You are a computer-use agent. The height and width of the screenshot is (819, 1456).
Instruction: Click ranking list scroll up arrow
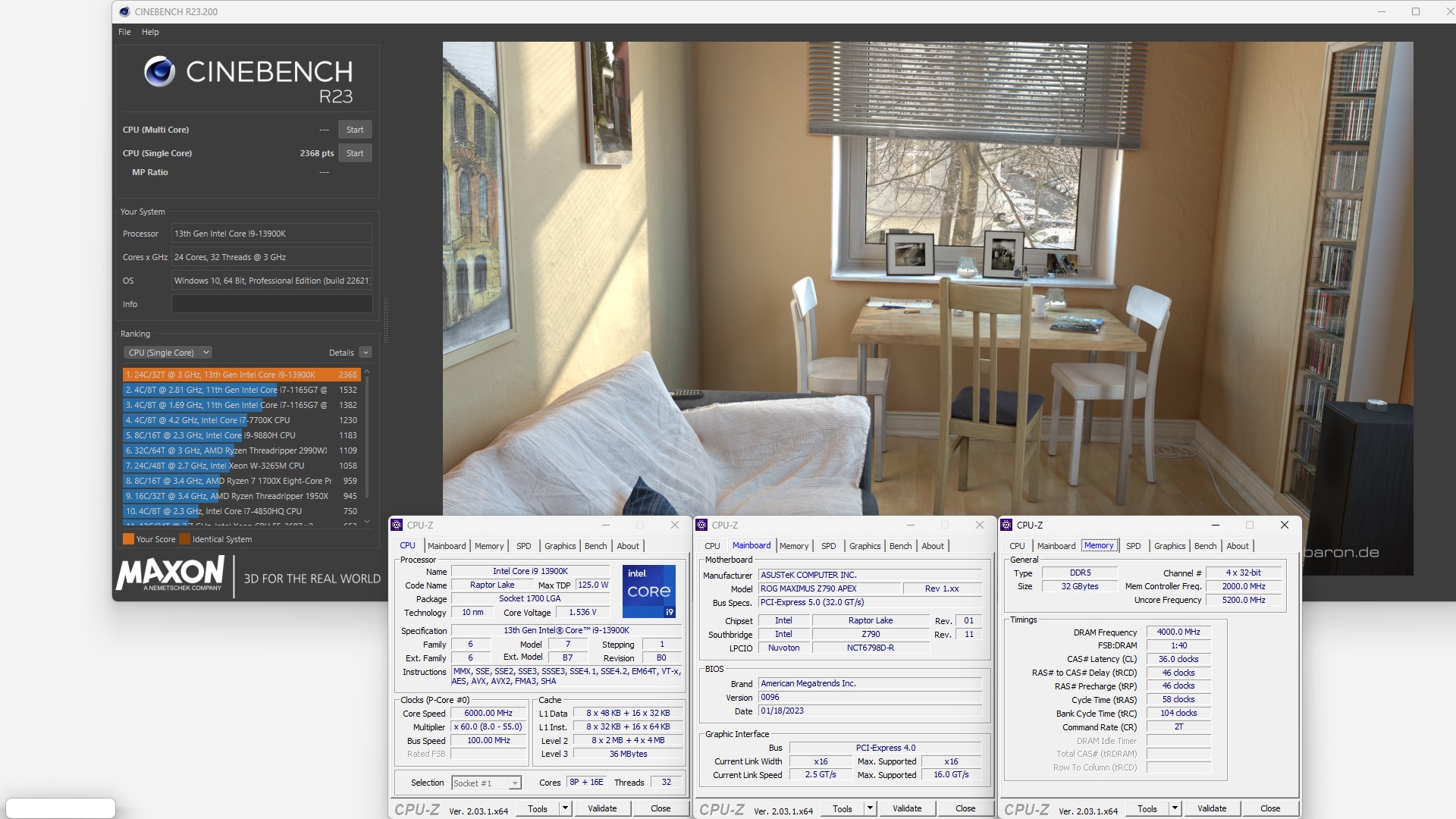click(x=367, y=372)
